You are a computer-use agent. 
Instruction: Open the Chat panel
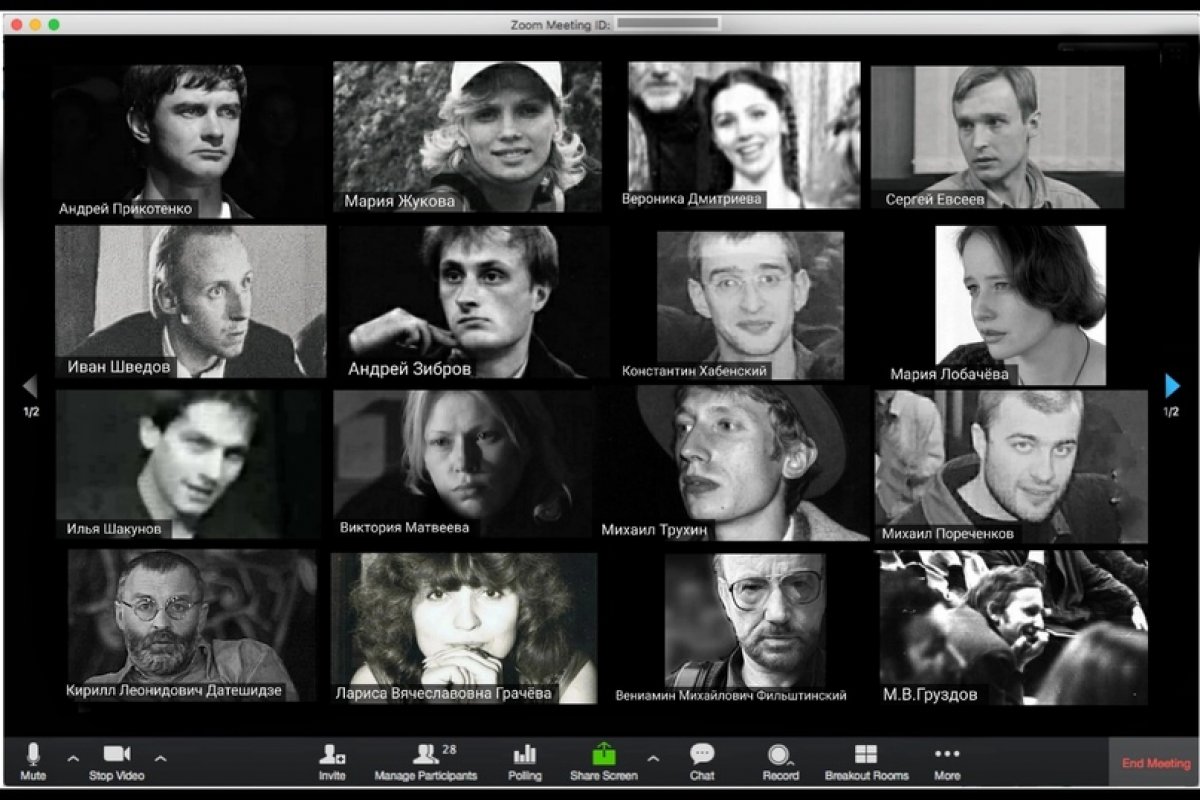pyautogui.click(x=702, y=762)
